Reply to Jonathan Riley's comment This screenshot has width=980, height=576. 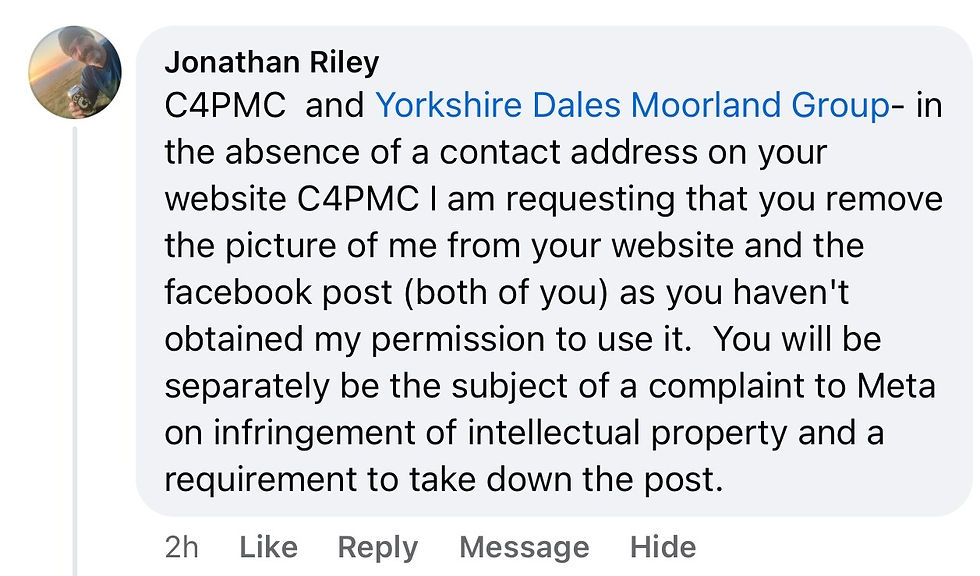377,547
